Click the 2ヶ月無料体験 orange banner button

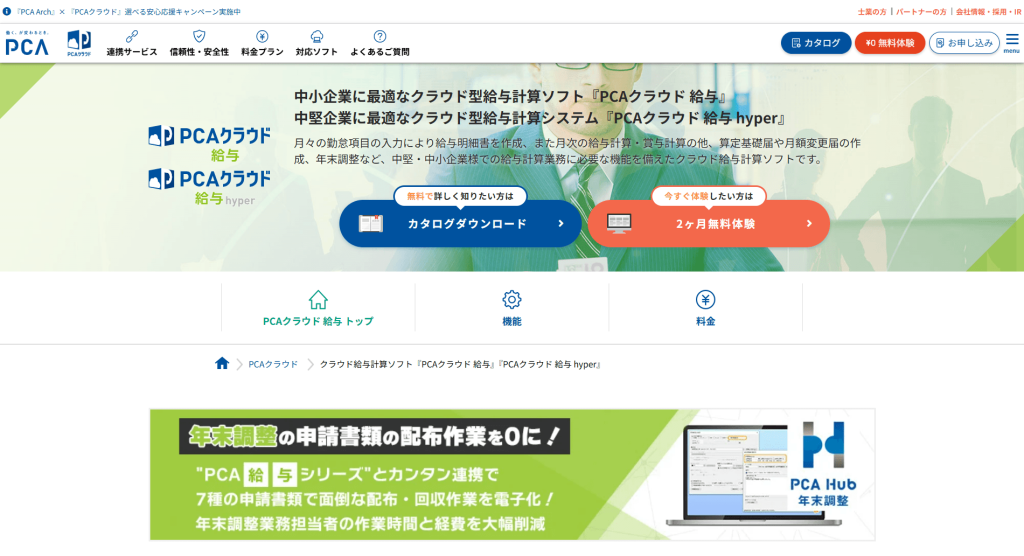(x=709, y=223)
